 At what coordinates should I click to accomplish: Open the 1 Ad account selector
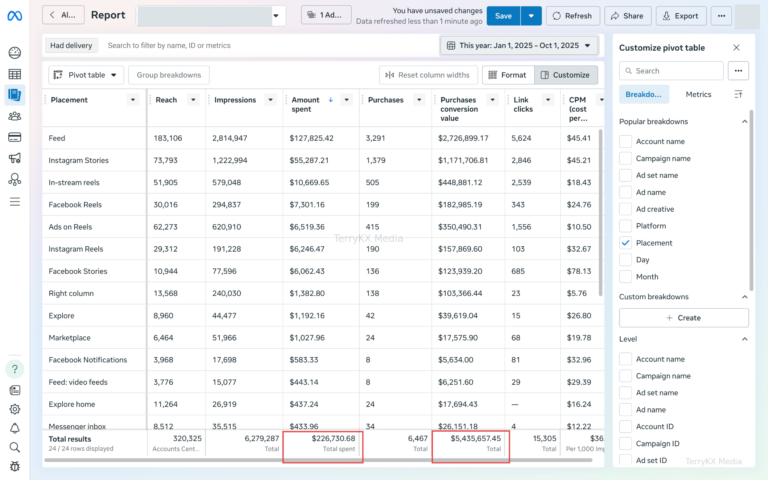[326, 15]
